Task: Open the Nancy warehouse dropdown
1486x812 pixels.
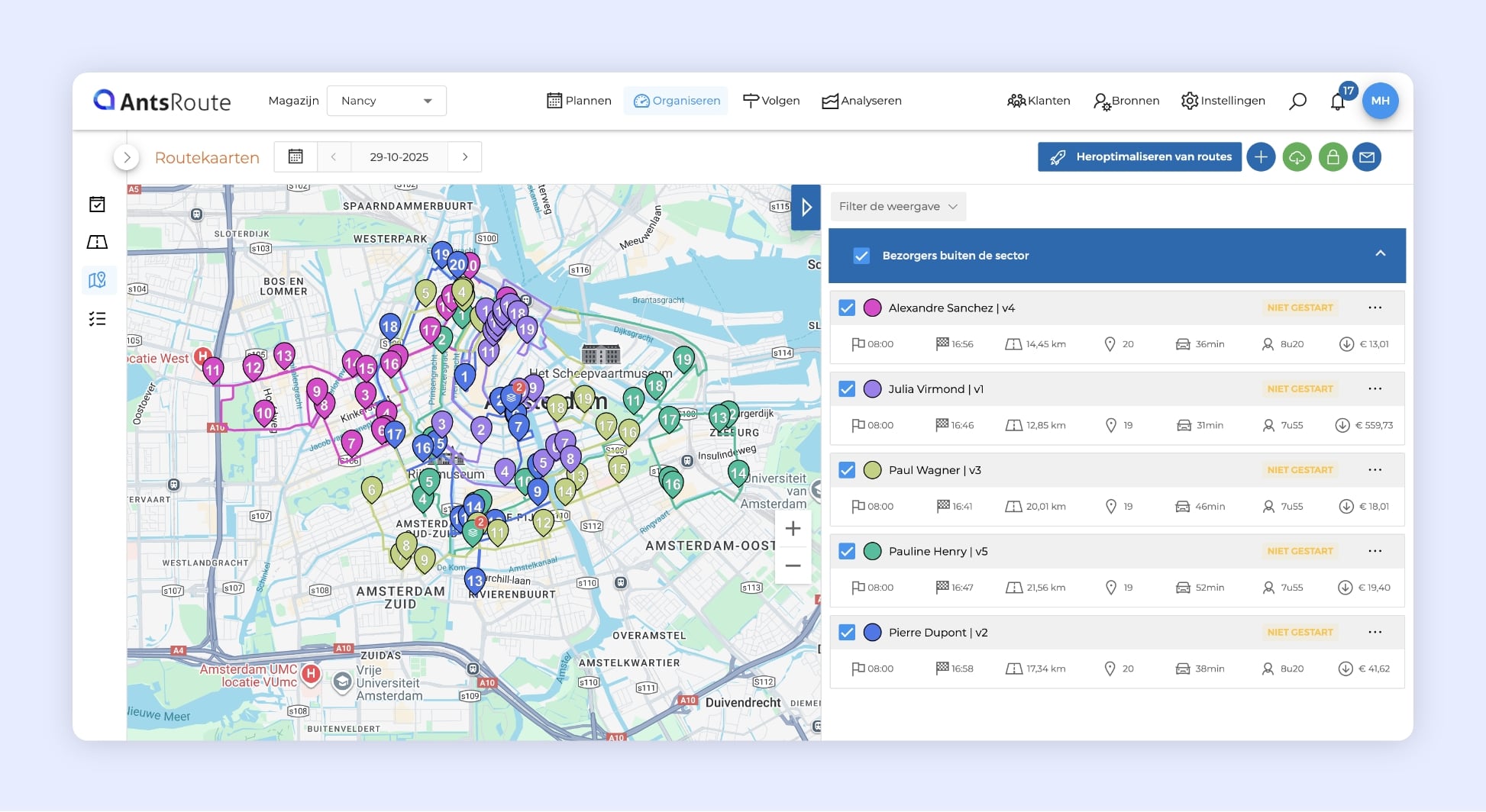Action: pos(386,100)
